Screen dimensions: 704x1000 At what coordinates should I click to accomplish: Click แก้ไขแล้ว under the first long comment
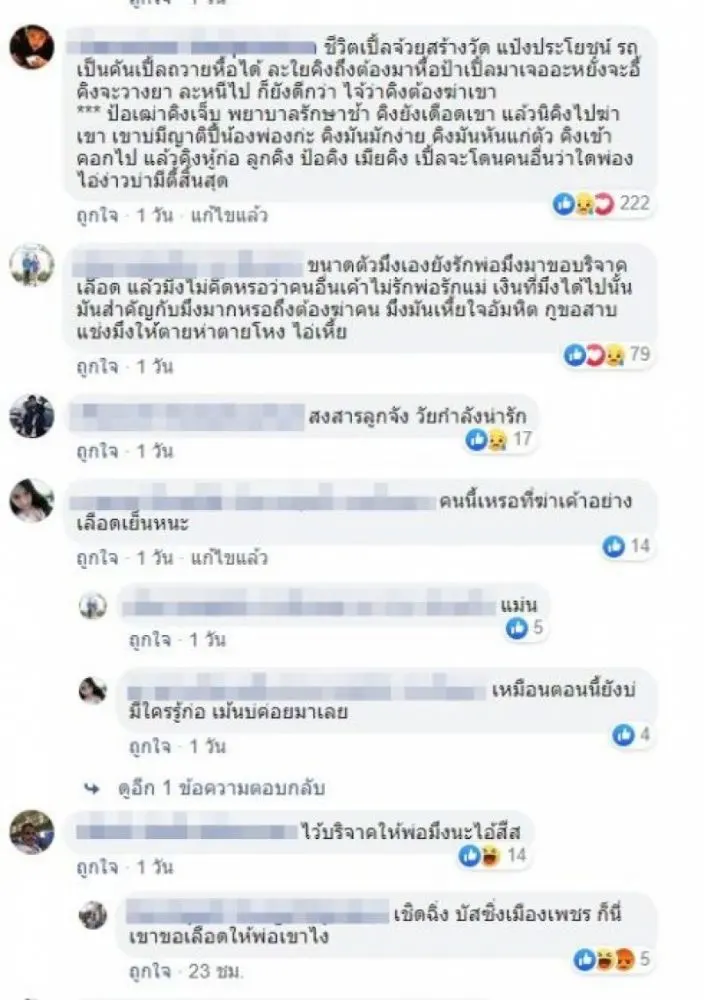[229, 216]
